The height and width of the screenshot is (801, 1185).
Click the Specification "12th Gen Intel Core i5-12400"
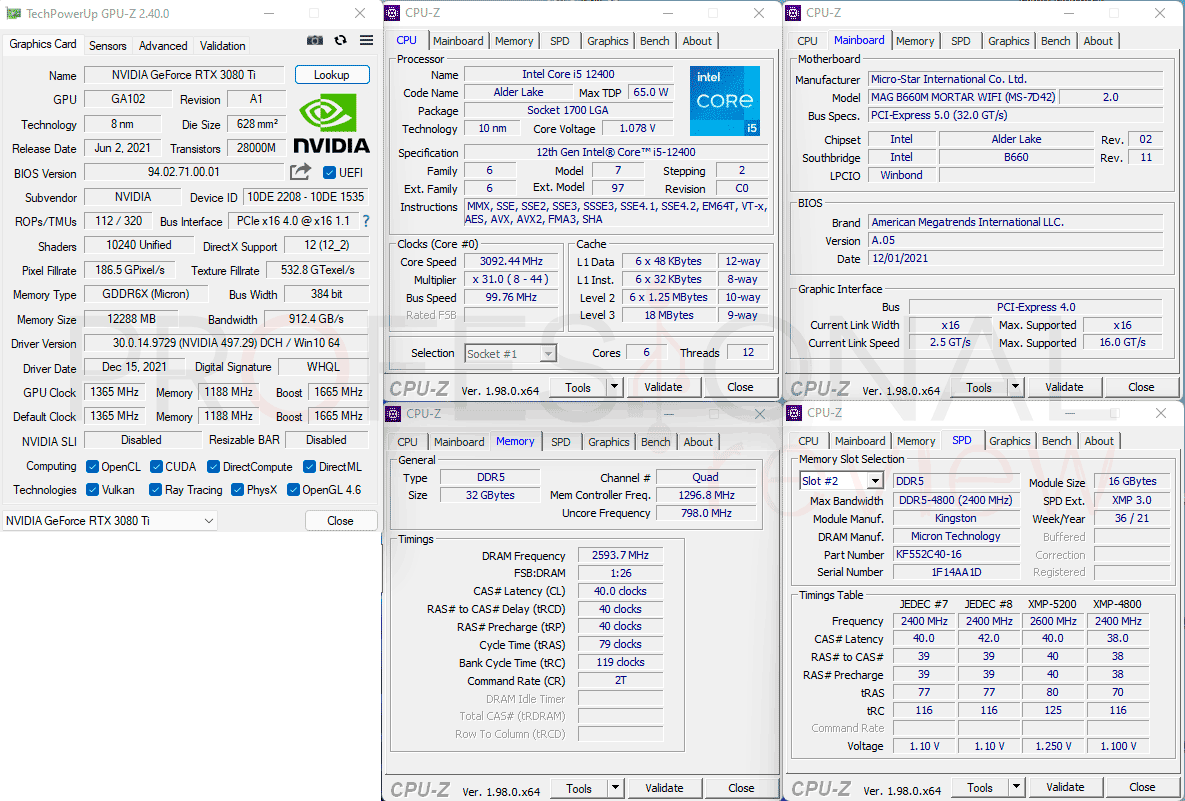coord(616,153)
